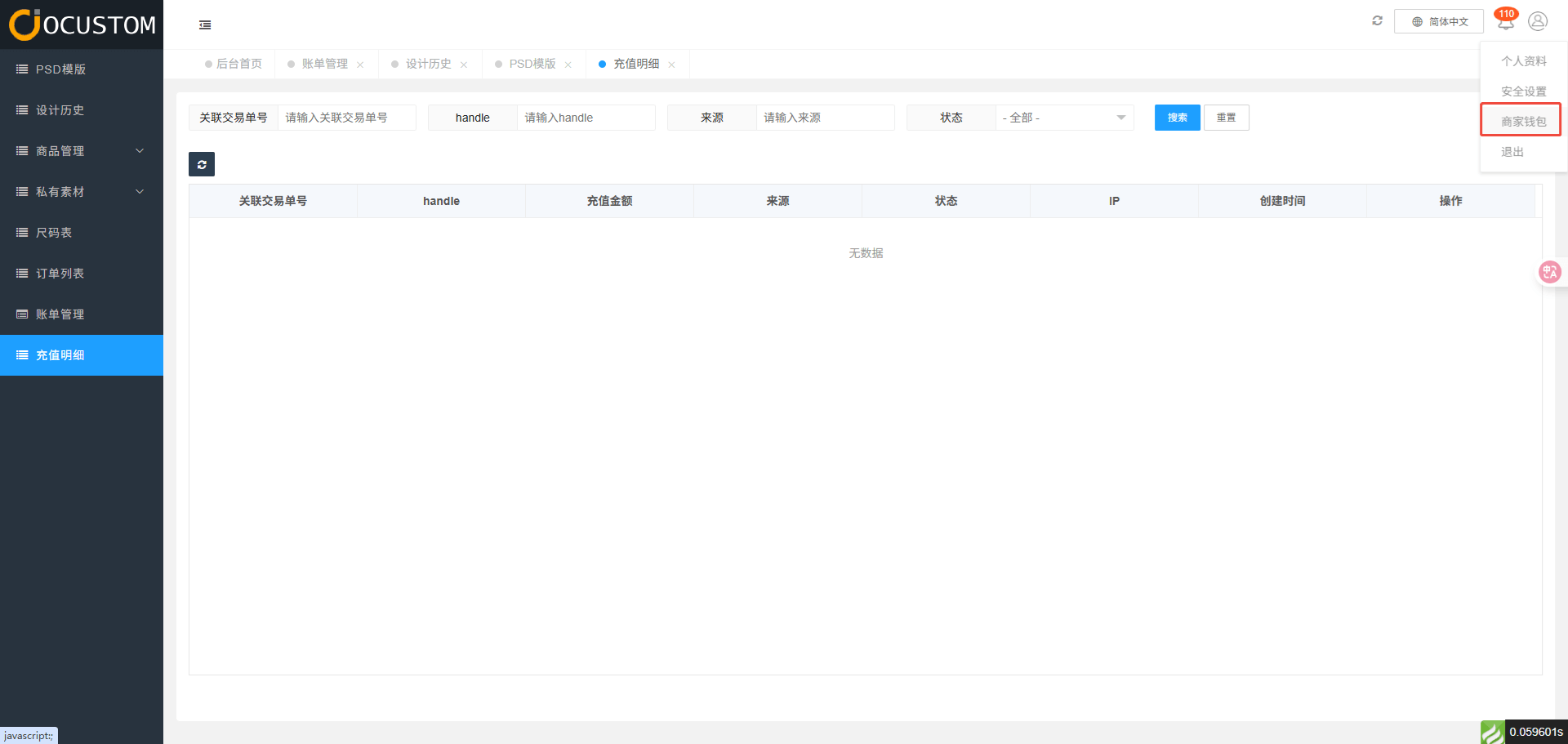The width and height of the screenshot is (1568, 744).
Task: Select 商家钱包 from the user menu
Action: pos(1523,122)
